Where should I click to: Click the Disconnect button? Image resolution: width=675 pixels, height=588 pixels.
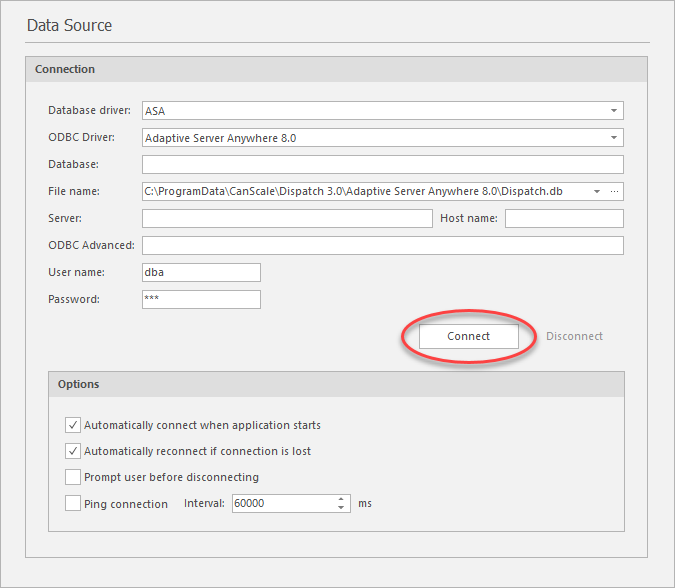point(574,337)
